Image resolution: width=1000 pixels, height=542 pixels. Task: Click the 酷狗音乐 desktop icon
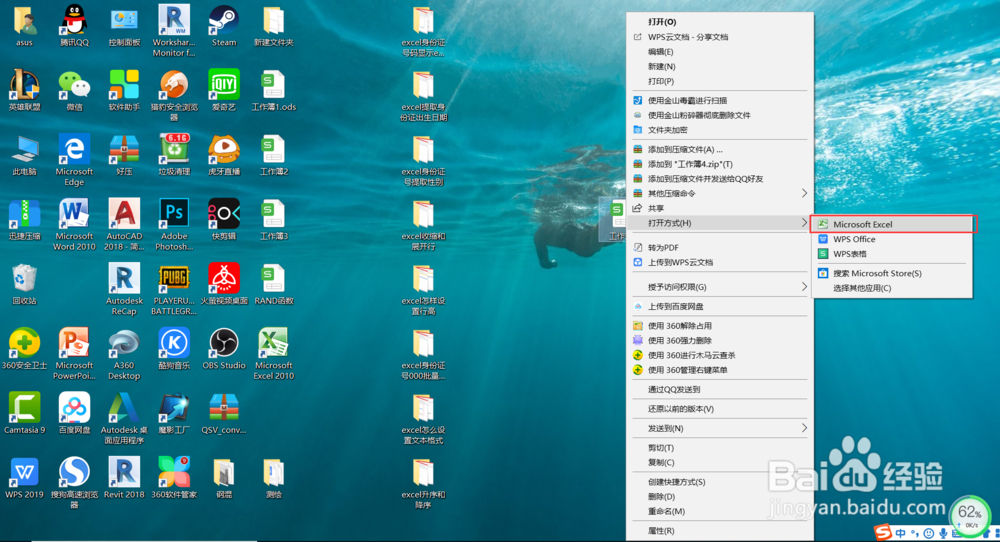(x=173, y=349)
